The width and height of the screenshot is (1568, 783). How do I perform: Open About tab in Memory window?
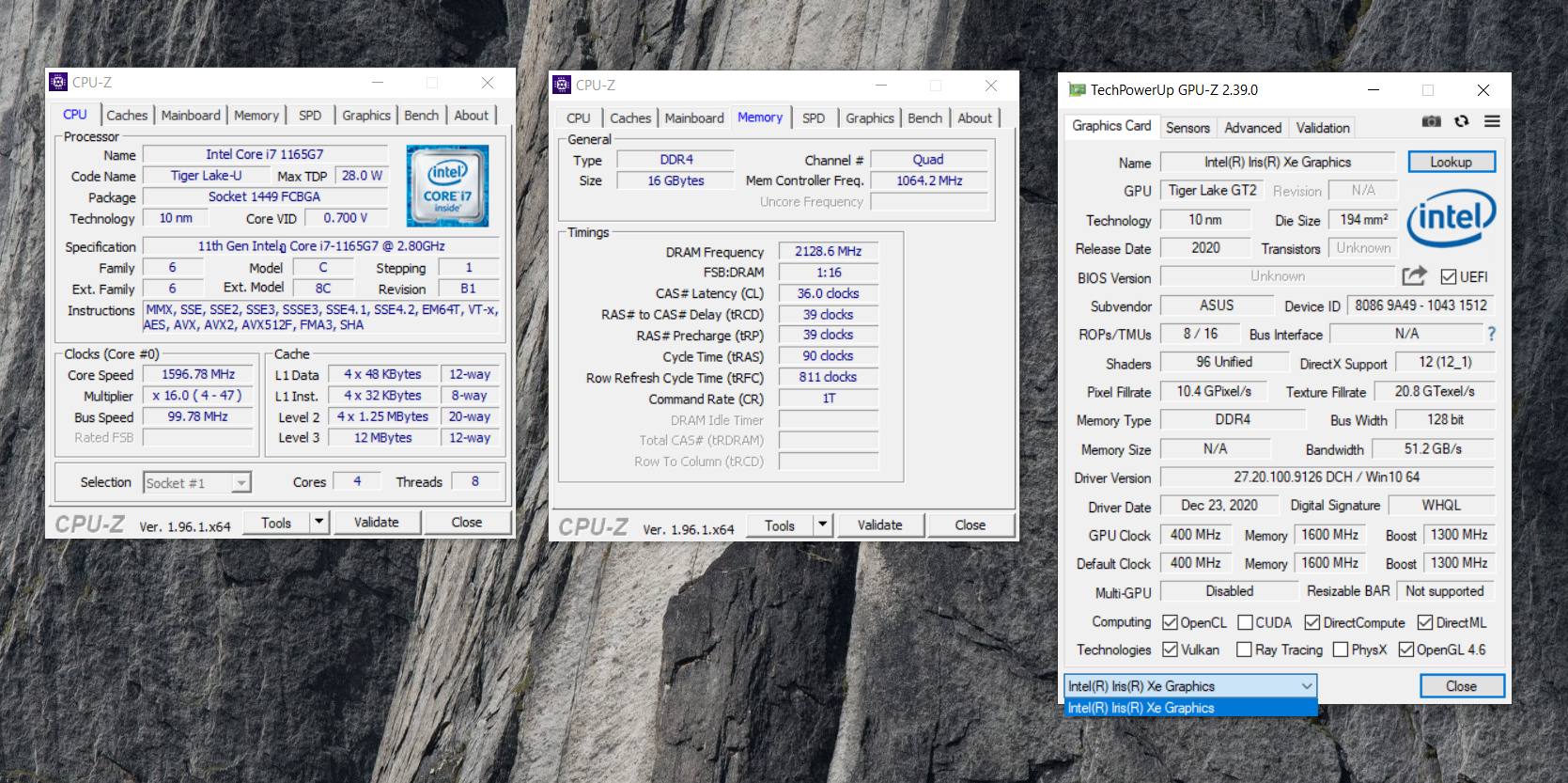point(975,118)
